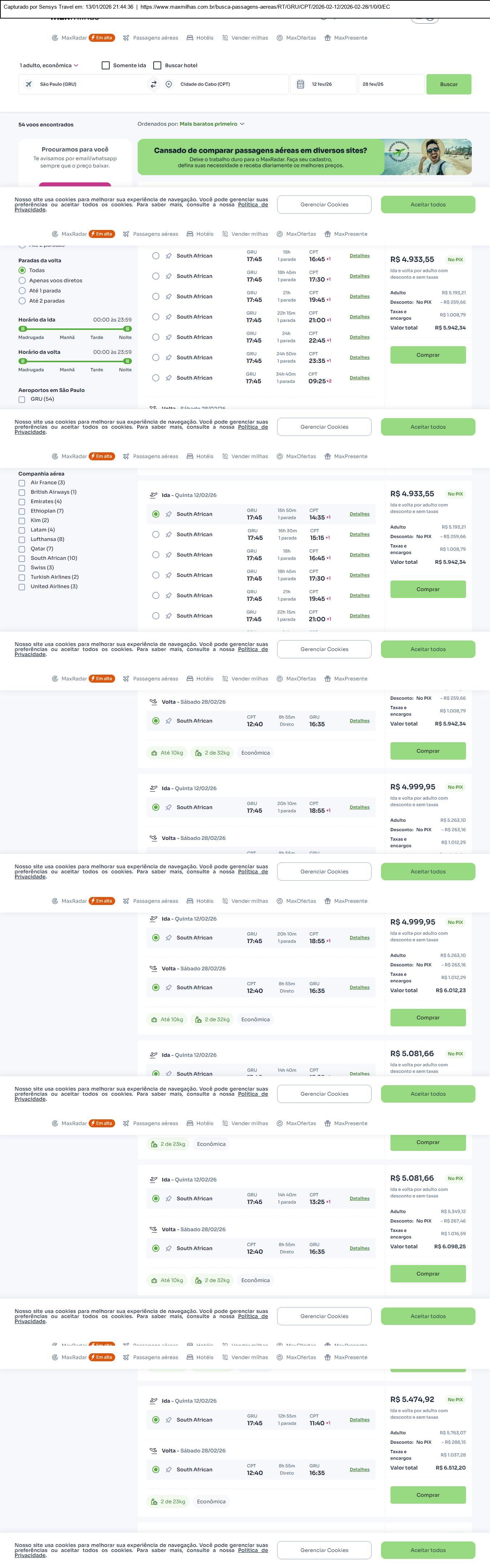
Task: Open the 1 adulto, econômica dropdown
Action: pyautogui.click(x=49, y=66)
